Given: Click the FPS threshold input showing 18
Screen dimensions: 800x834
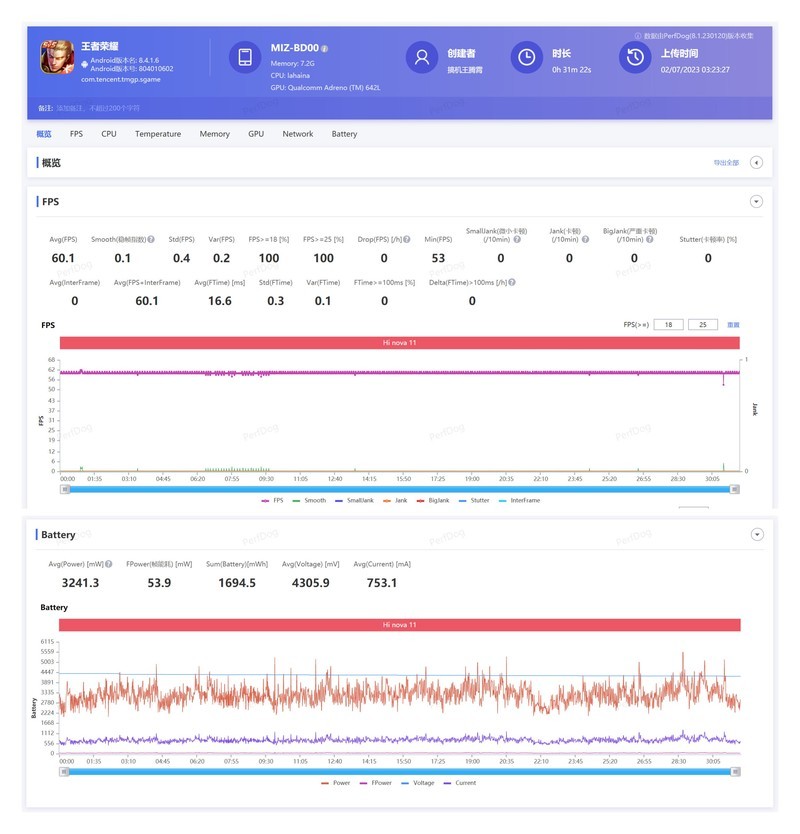Looking at the screenshot, I should click(x=668, y=324).
